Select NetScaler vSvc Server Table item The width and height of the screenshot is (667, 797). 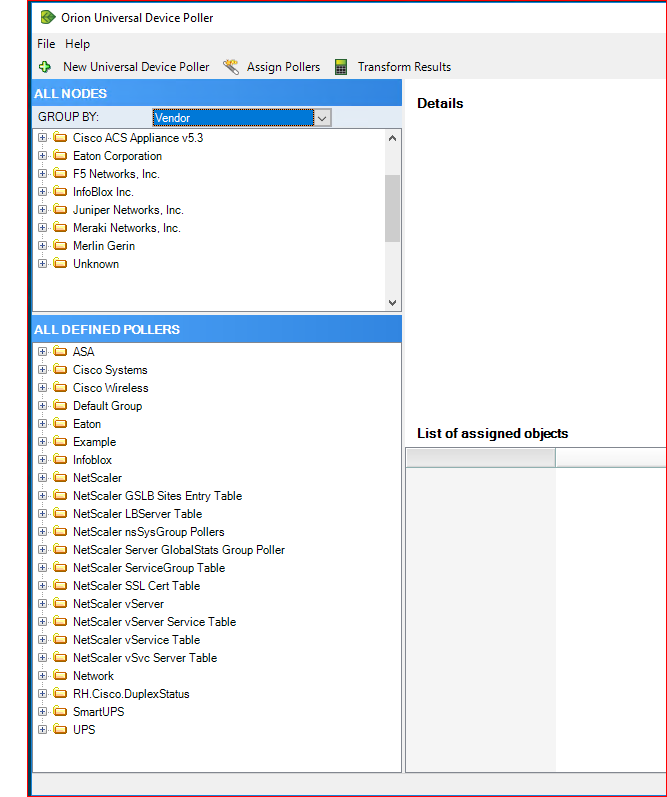[145, 657]
